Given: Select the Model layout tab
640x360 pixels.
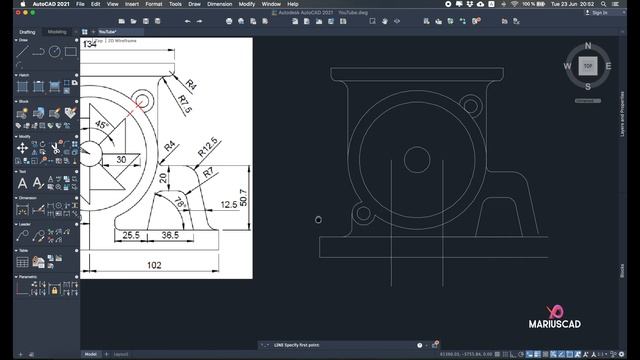Looking at the screenshot, I should (x=91, y=354).
